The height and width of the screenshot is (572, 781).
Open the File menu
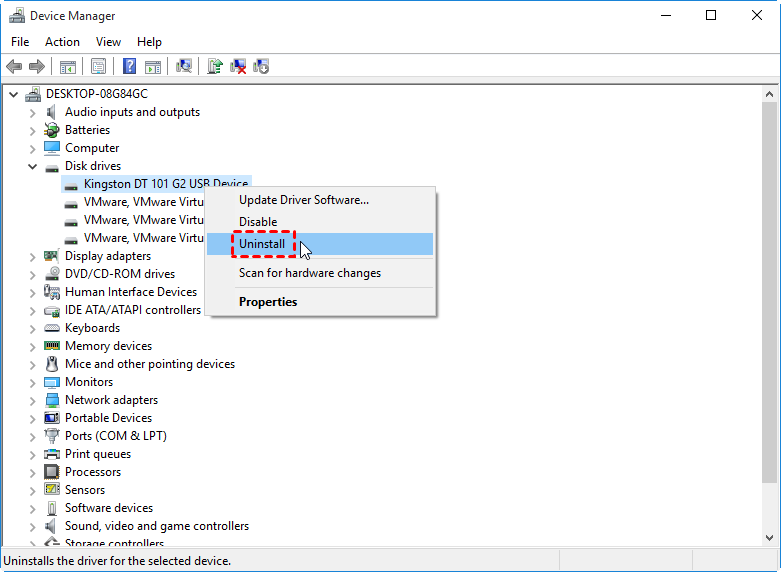(x=20, y=42)
